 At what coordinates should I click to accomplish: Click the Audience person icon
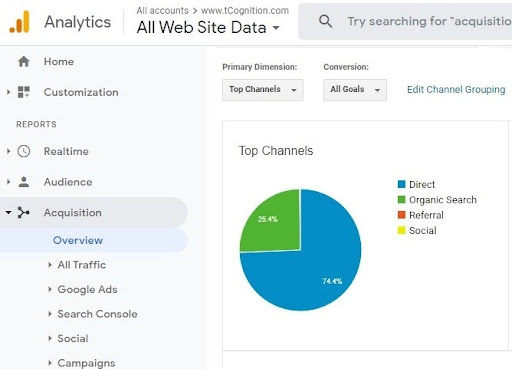pyautogui.click(x=24, y=182)
